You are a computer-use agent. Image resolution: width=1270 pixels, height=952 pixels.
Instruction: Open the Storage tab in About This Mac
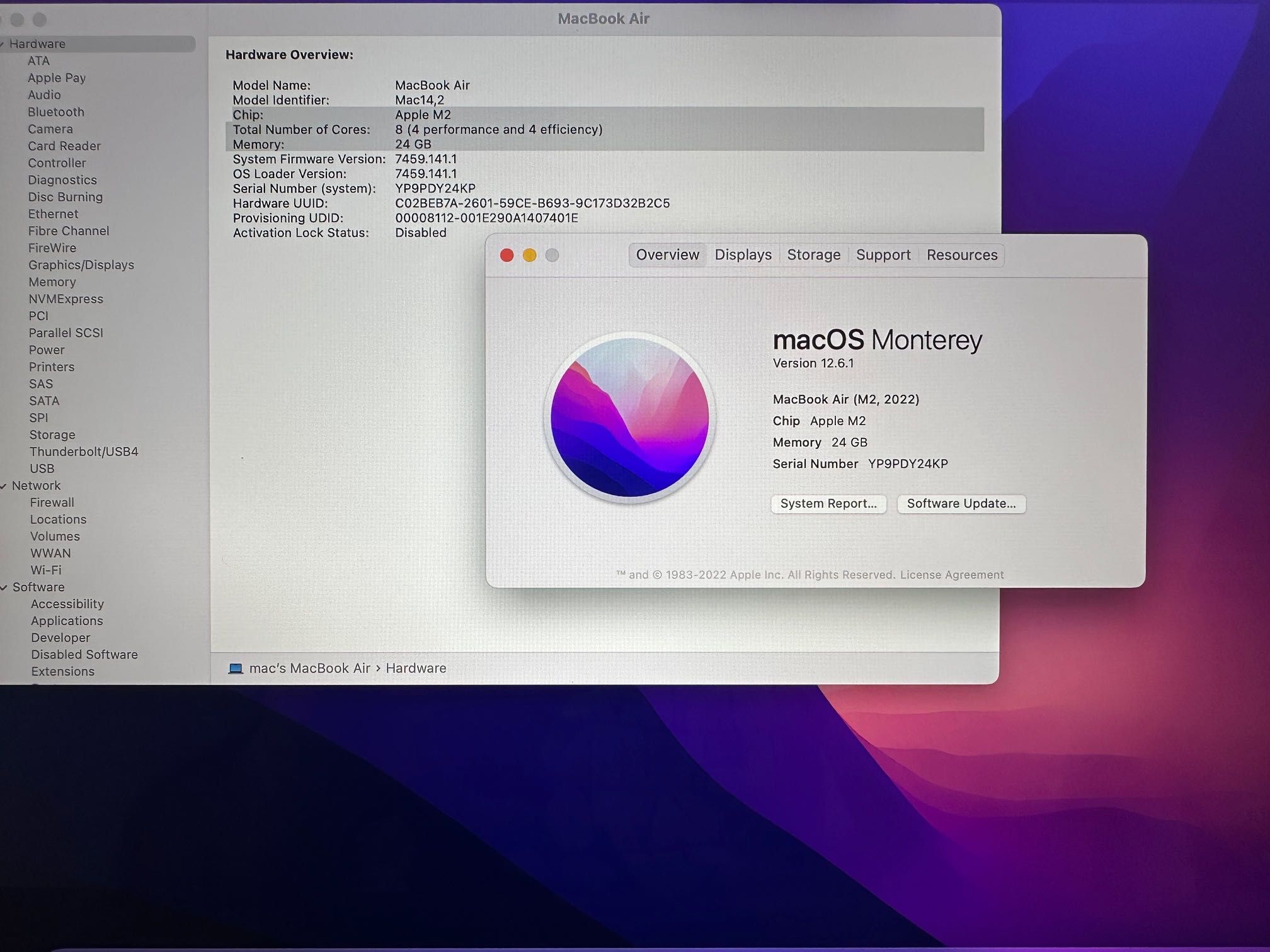(813, 255)
